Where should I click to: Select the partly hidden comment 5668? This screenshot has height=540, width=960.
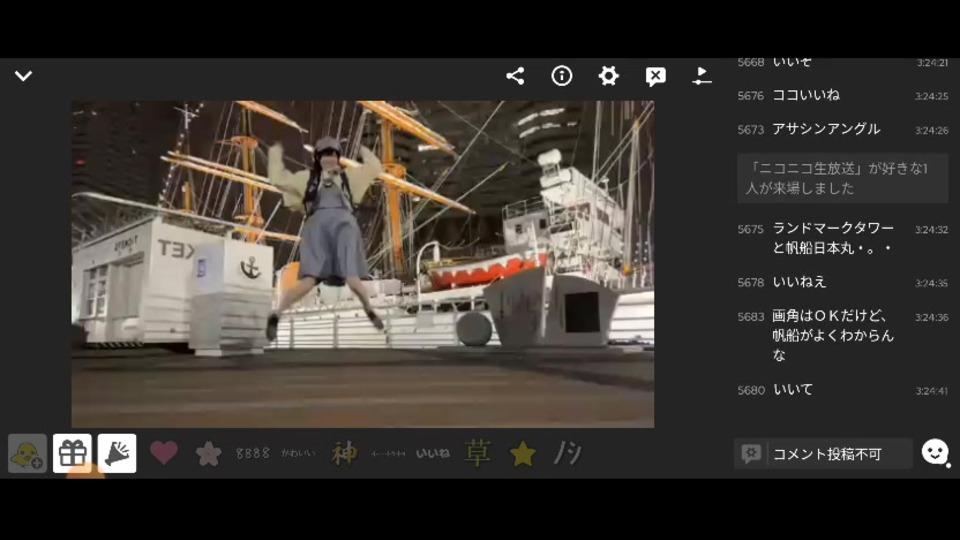pyautogui.click(x=842, y=62)
